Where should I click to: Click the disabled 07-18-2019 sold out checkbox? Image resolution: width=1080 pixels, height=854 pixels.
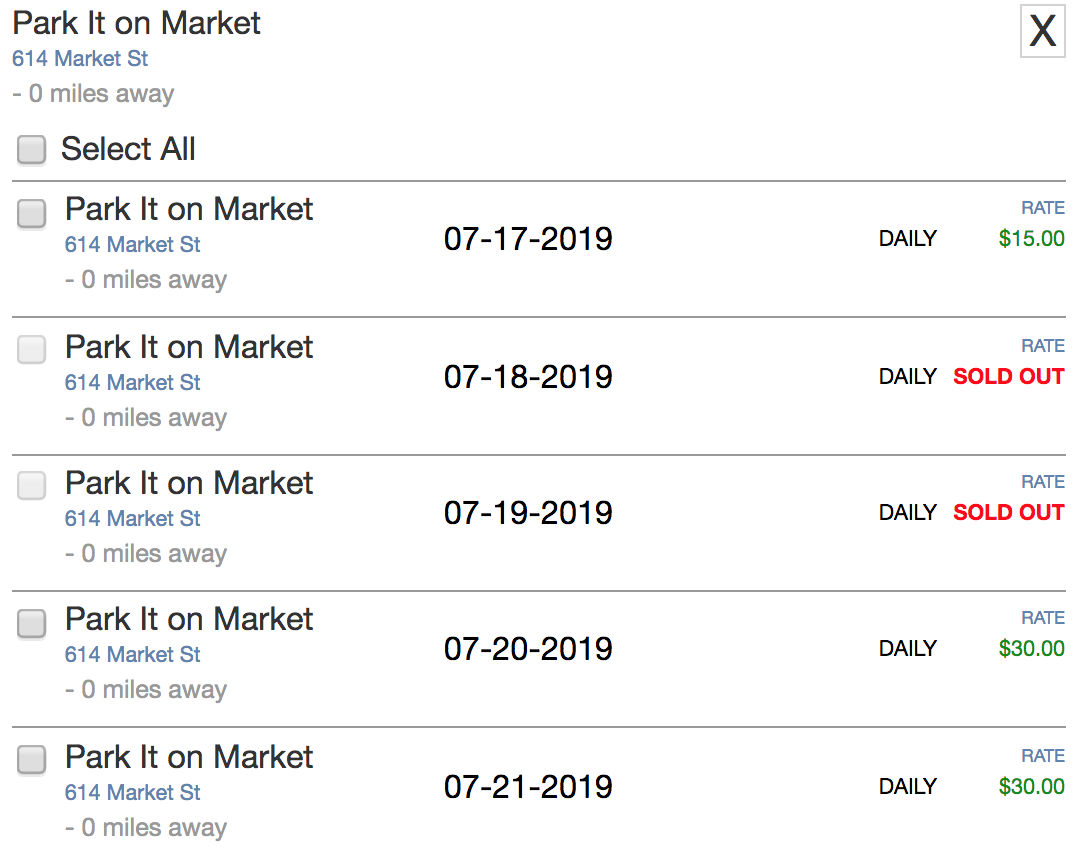(x=32, y=350)
